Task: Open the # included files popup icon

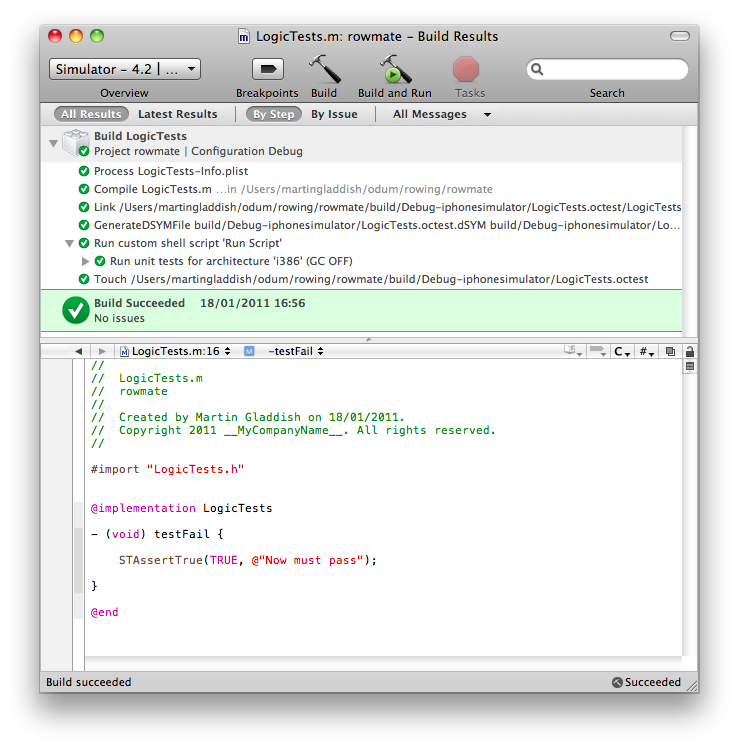Action: [x=646, y=351]
